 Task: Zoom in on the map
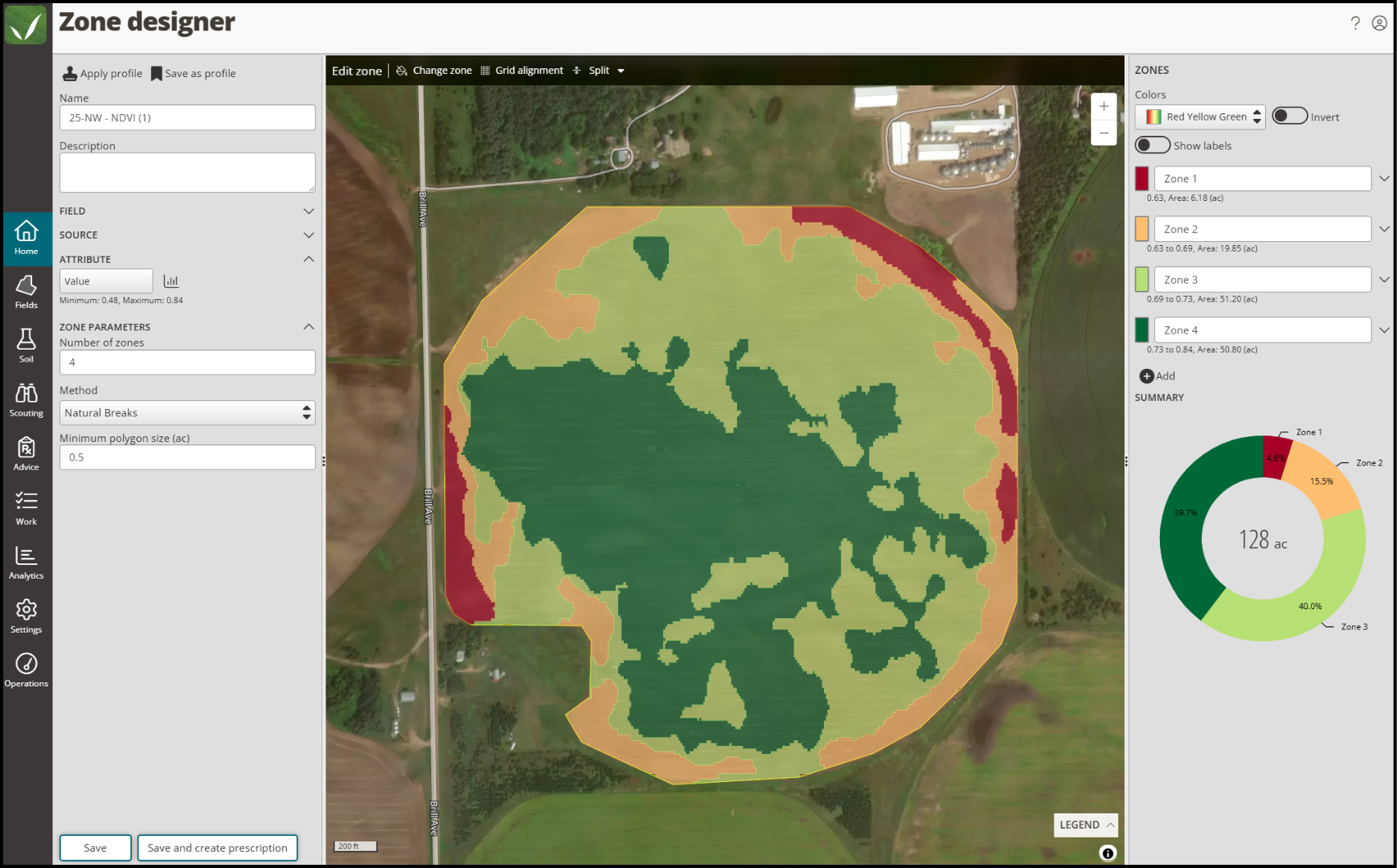coord(1104,106)
